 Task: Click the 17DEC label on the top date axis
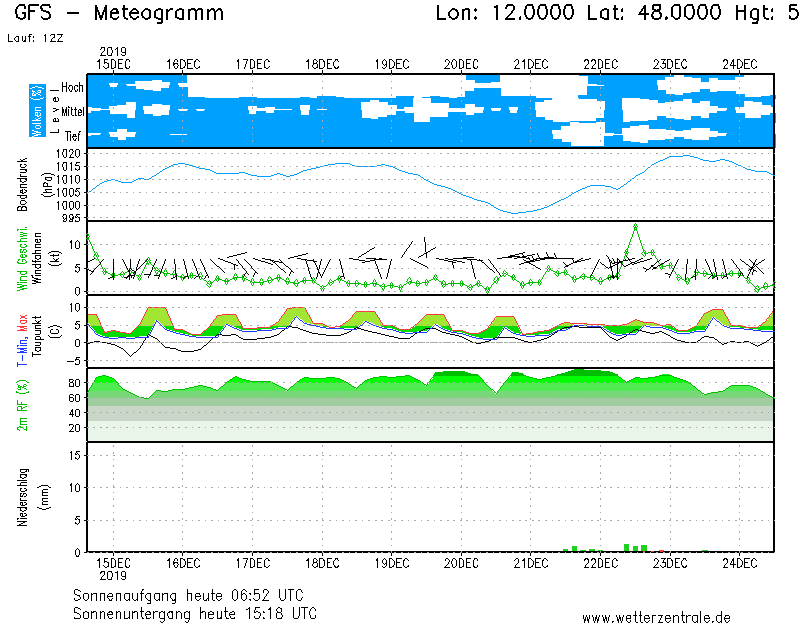pyautogui.click(x=253, y=65)
